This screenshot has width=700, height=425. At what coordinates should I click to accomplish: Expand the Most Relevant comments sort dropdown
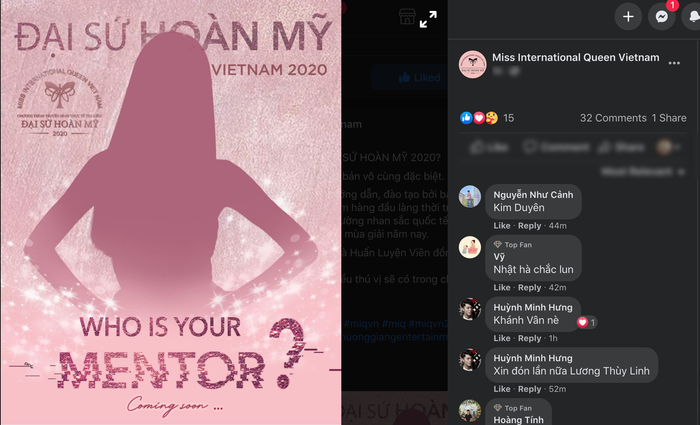[x=643, y=171]
